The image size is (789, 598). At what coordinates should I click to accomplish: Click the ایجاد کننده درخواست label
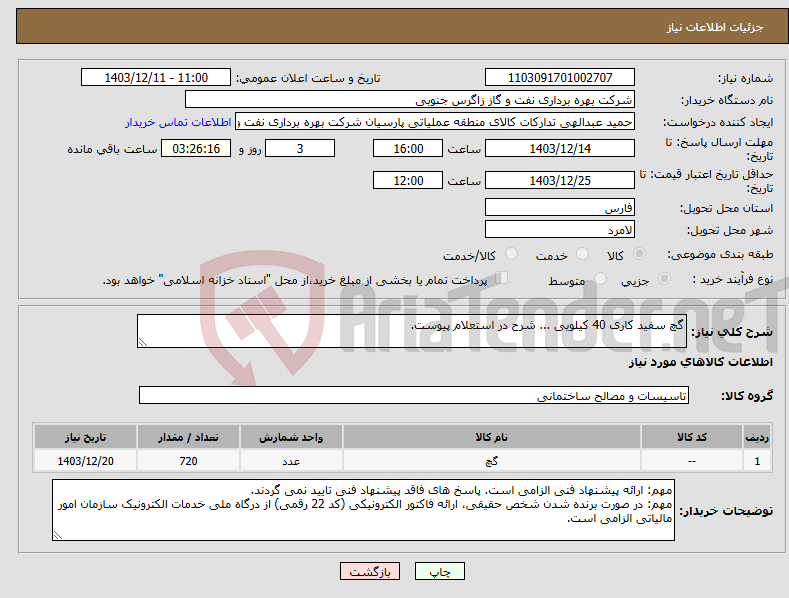(x=718, y=123)
